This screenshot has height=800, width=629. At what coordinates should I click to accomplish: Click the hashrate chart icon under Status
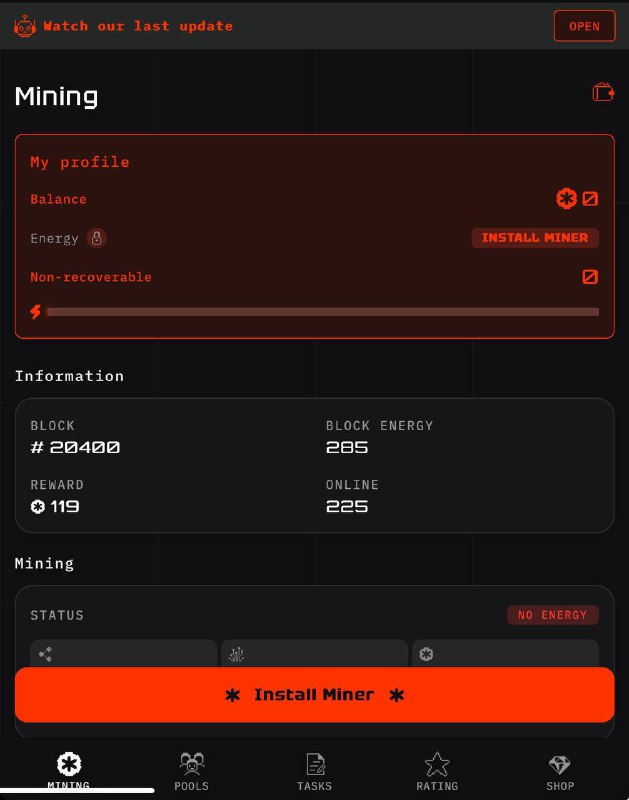[236, 654]
